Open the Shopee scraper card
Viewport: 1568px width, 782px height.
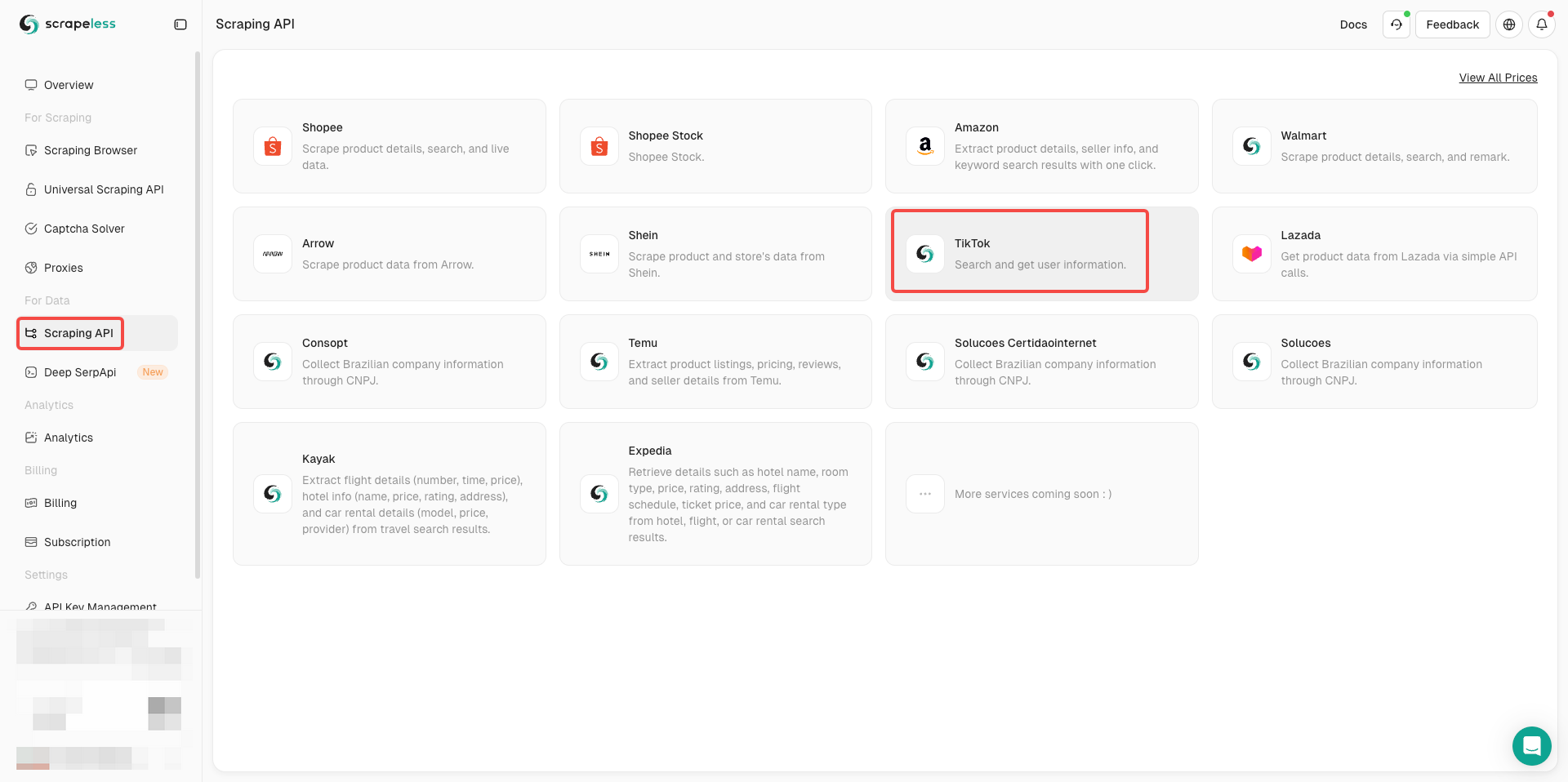click(x=390, y=146)
